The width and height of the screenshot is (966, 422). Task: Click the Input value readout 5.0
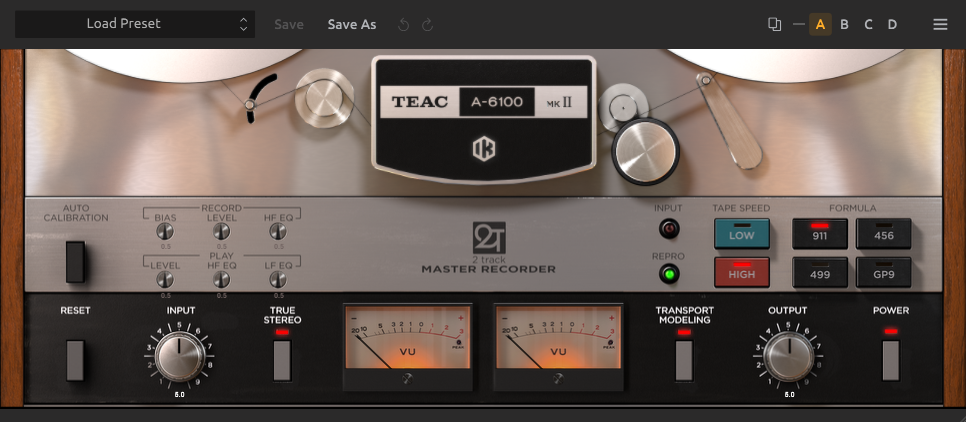(x=179, y=394)
